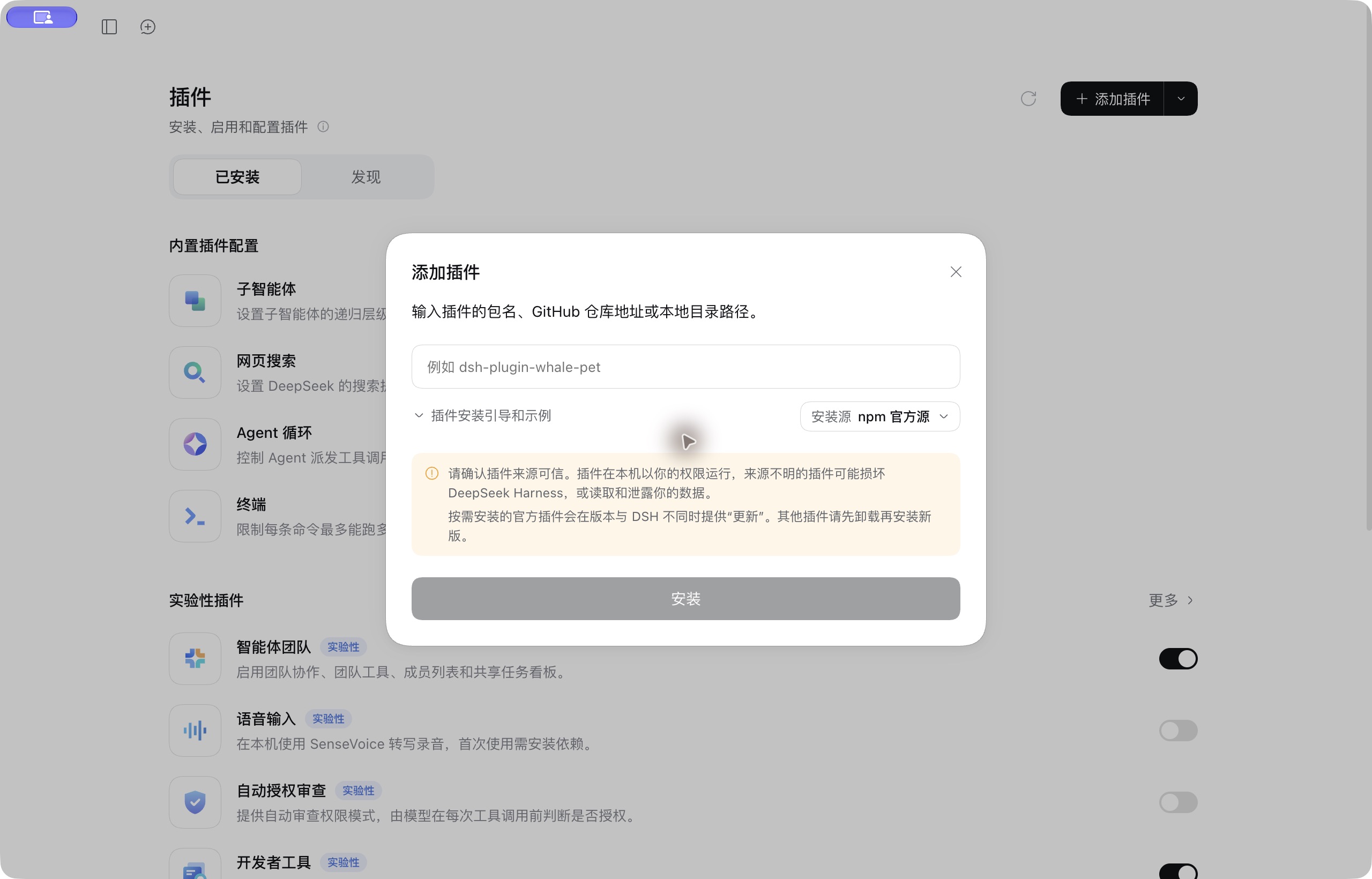Expand 插件安装引导和示例 section
Viewport: 1372px width, 879px height.
coord(482,415)
